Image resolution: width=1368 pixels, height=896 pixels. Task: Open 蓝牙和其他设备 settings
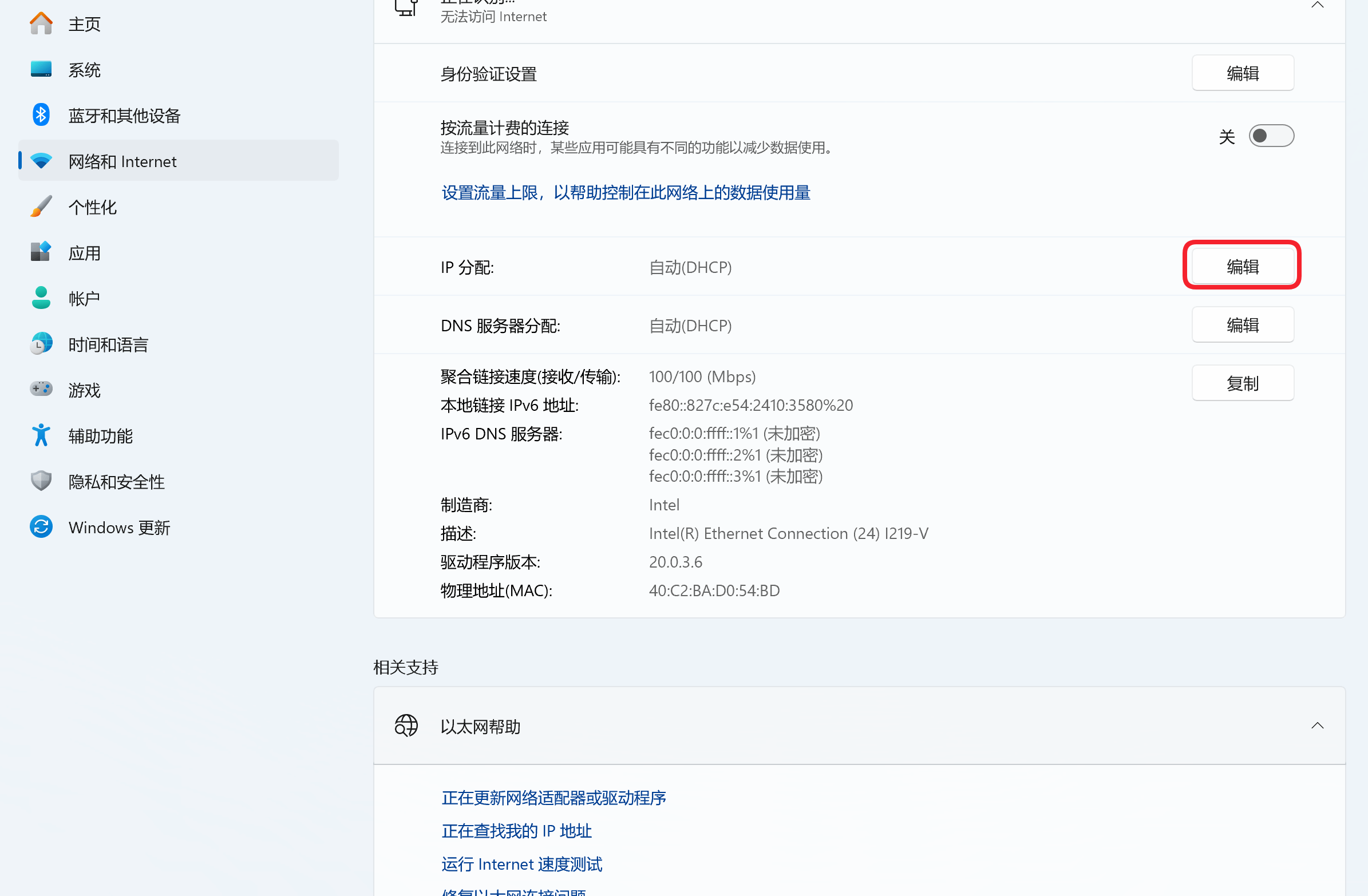point(124,115)
